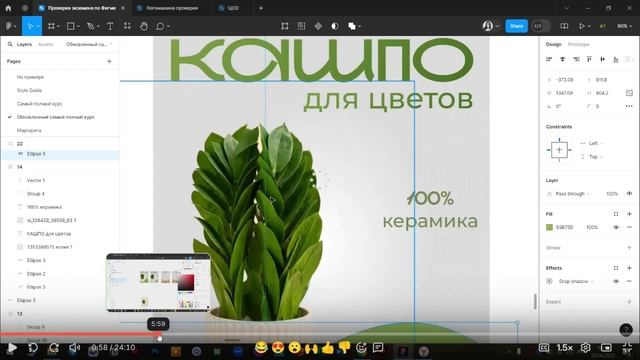Screen dimensions: 640x360
Task: Open Drop shadow effect type dropdown
Action: (x=576, y=281)
